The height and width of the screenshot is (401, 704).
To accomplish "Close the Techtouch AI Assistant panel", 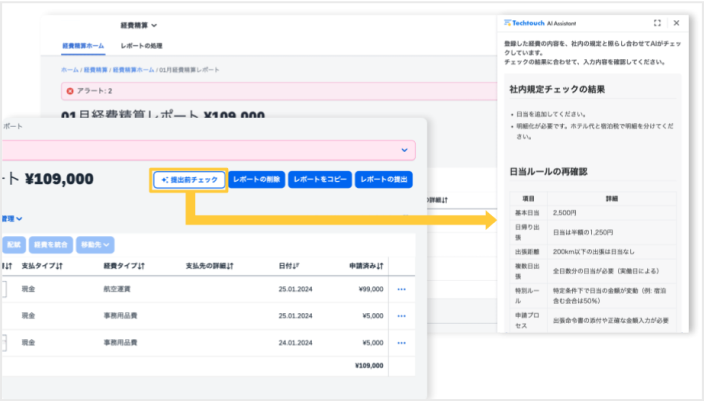I will click(x=677, y=22).
